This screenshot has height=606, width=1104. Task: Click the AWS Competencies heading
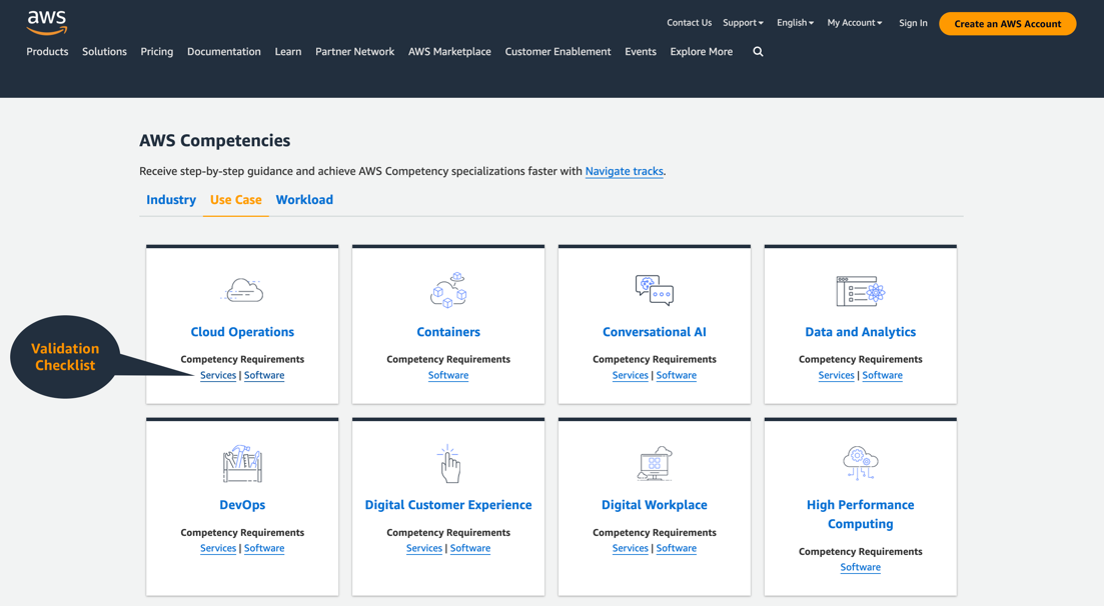click(x=215, y=140)
